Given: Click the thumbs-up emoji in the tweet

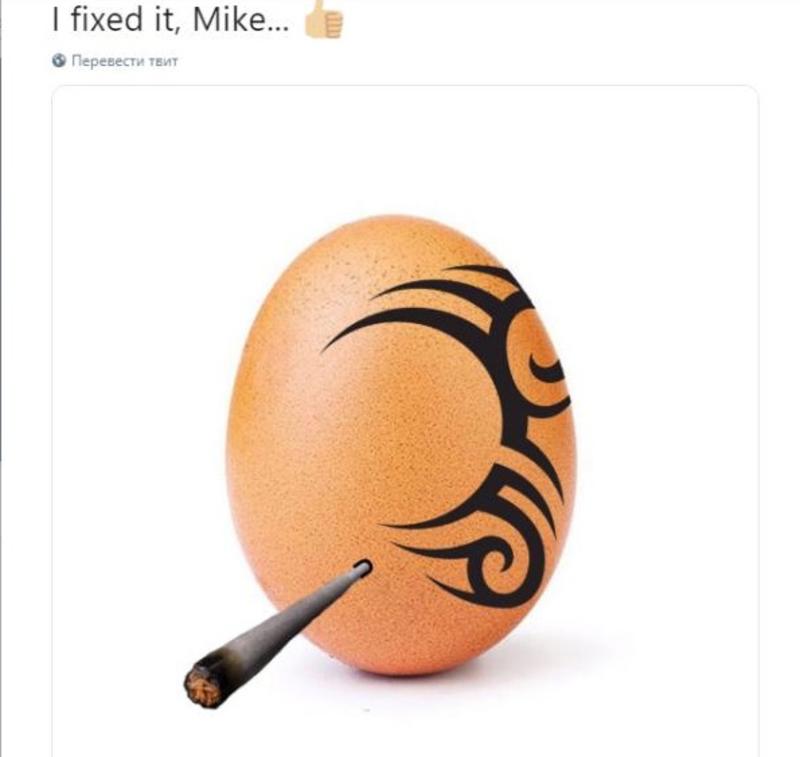Looking at the screenshot, I should [x=324, y=19].
